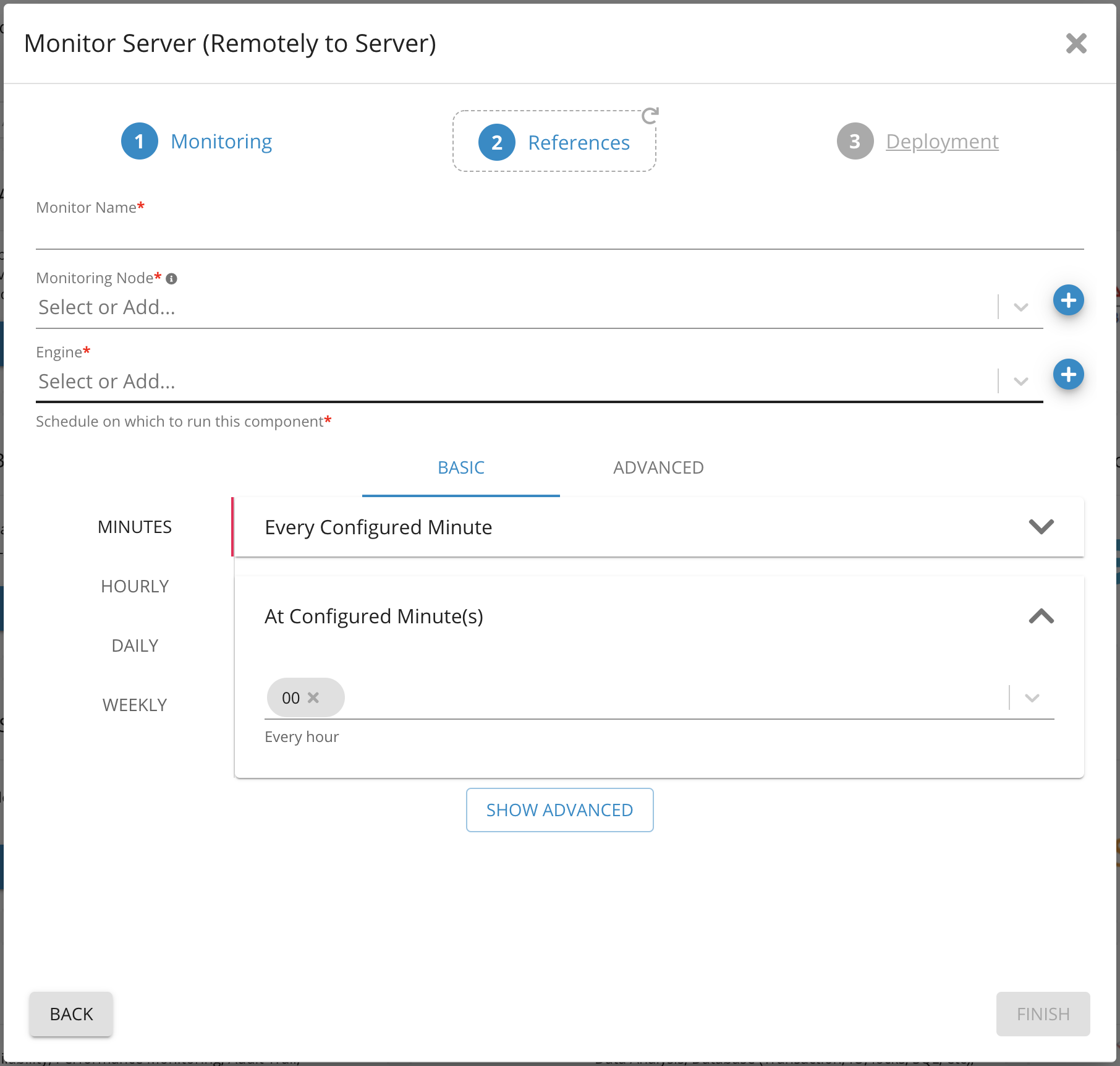Click the step 1 Monitoring circle

tap(140, 142)
